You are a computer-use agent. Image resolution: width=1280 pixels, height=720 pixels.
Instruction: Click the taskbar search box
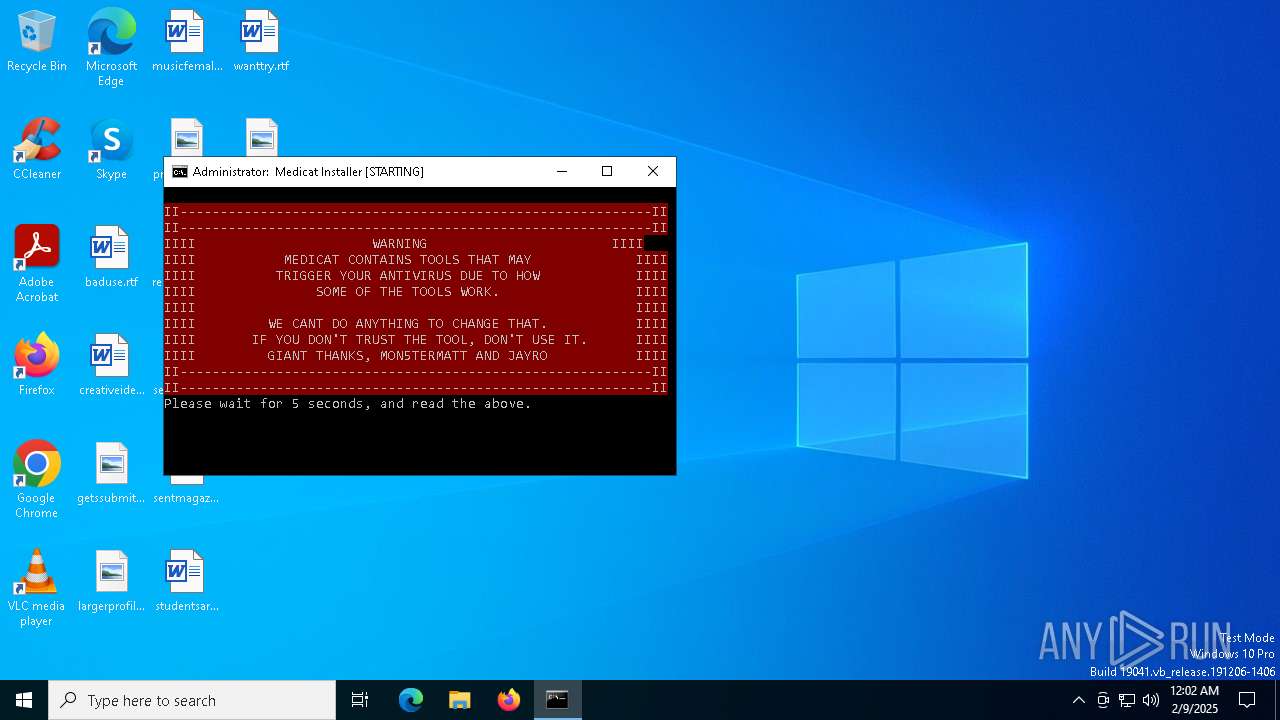pos(192,700)
